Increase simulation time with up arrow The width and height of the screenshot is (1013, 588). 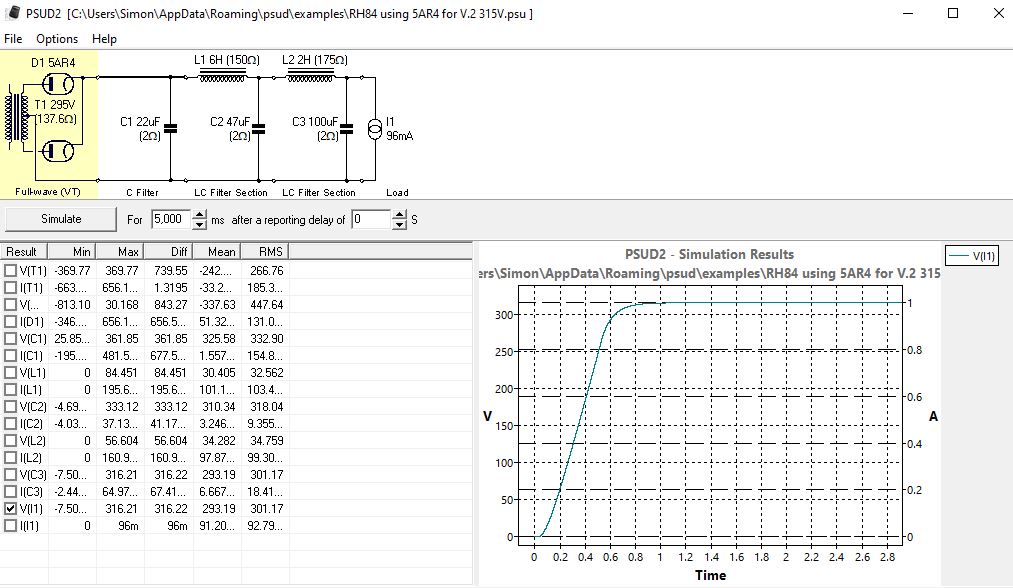coord(200,215)
